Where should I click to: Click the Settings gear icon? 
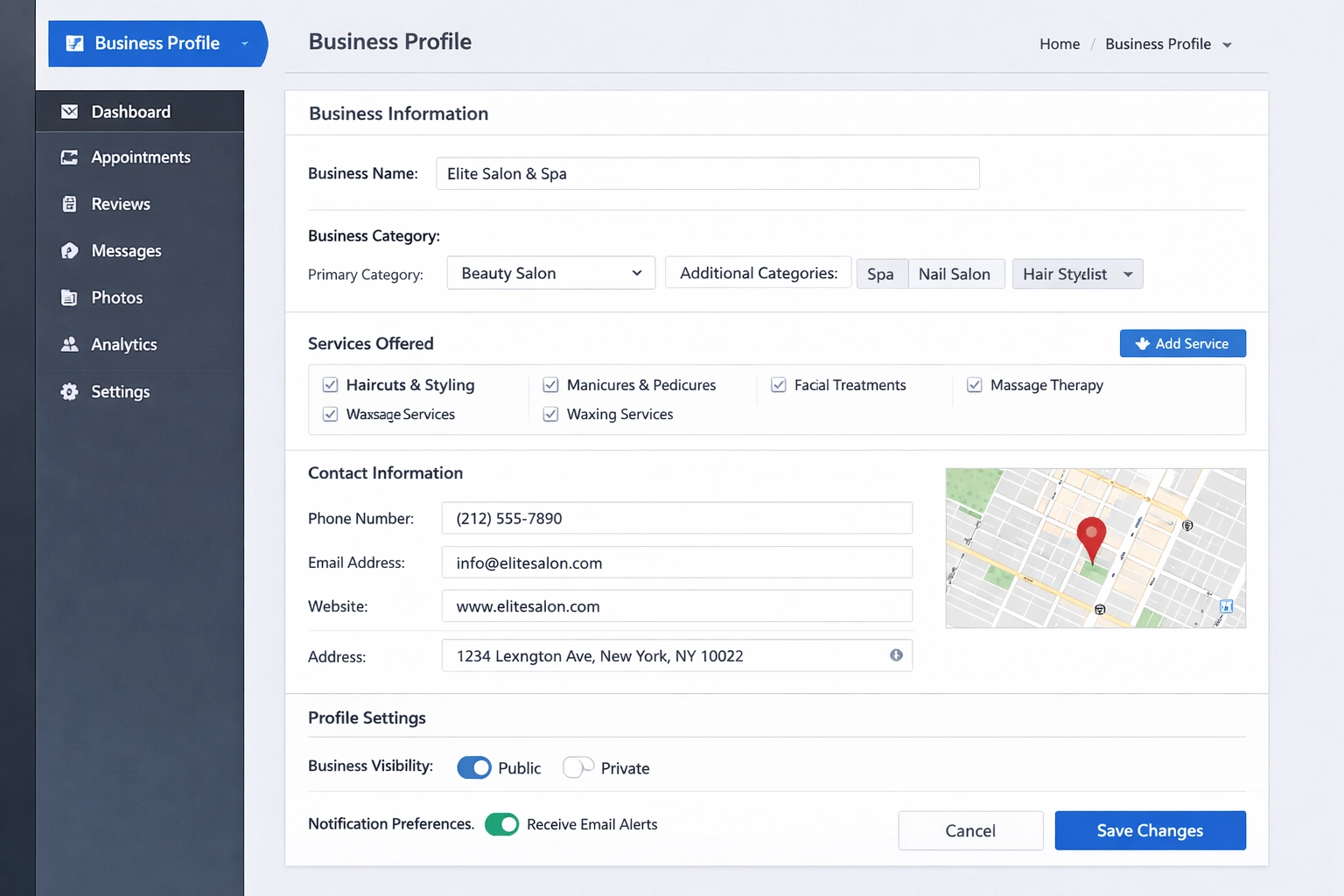(69, 392)
